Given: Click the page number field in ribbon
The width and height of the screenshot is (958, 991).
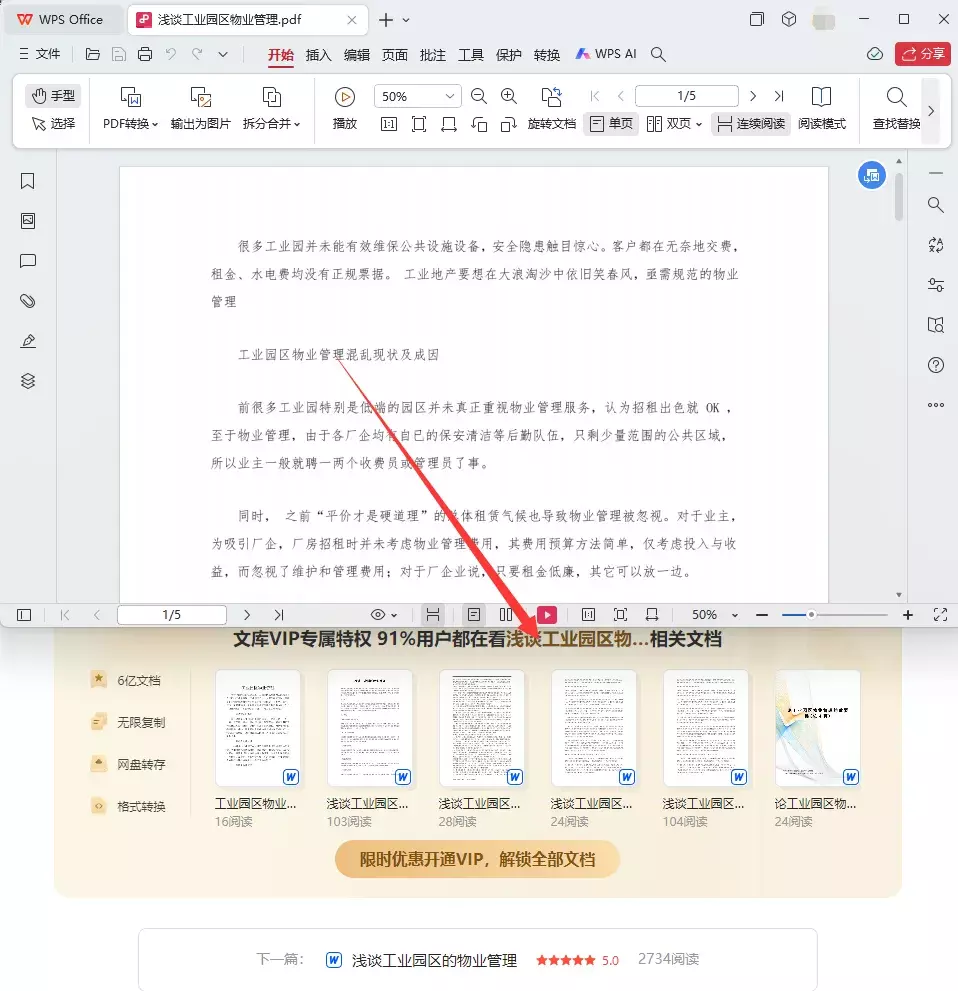Looking at the screenshot, I should (x=686, y=96).
